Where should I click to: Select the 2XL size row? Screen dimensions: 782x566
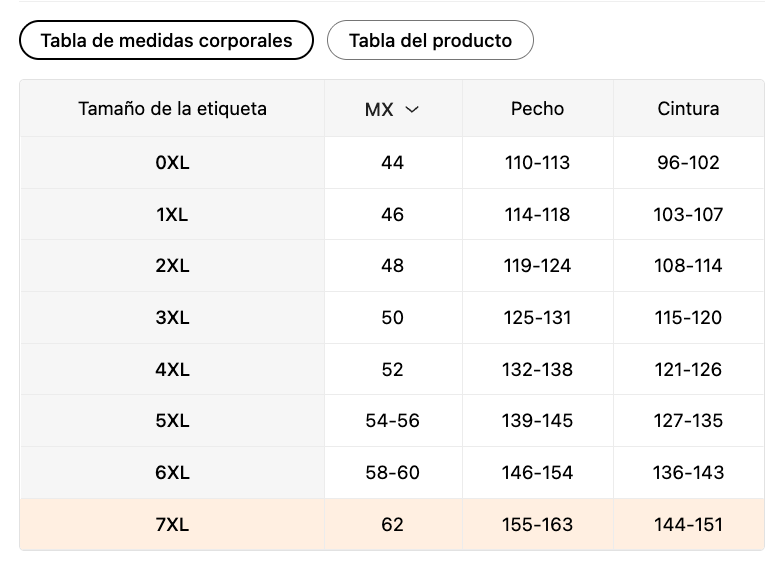click(392, 266)
